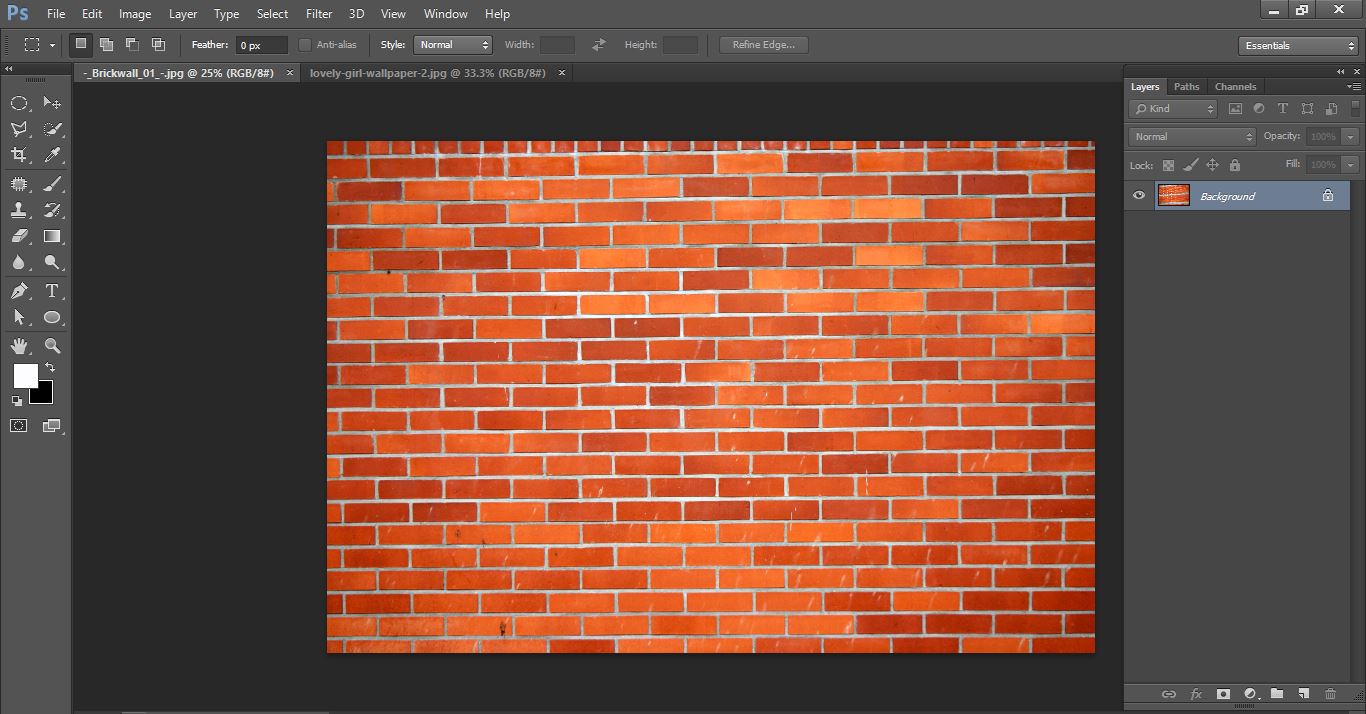Enable the Anti-alias checkbox
The width and height of the screenshot is (1366, 714).
(x=307, y=44)
